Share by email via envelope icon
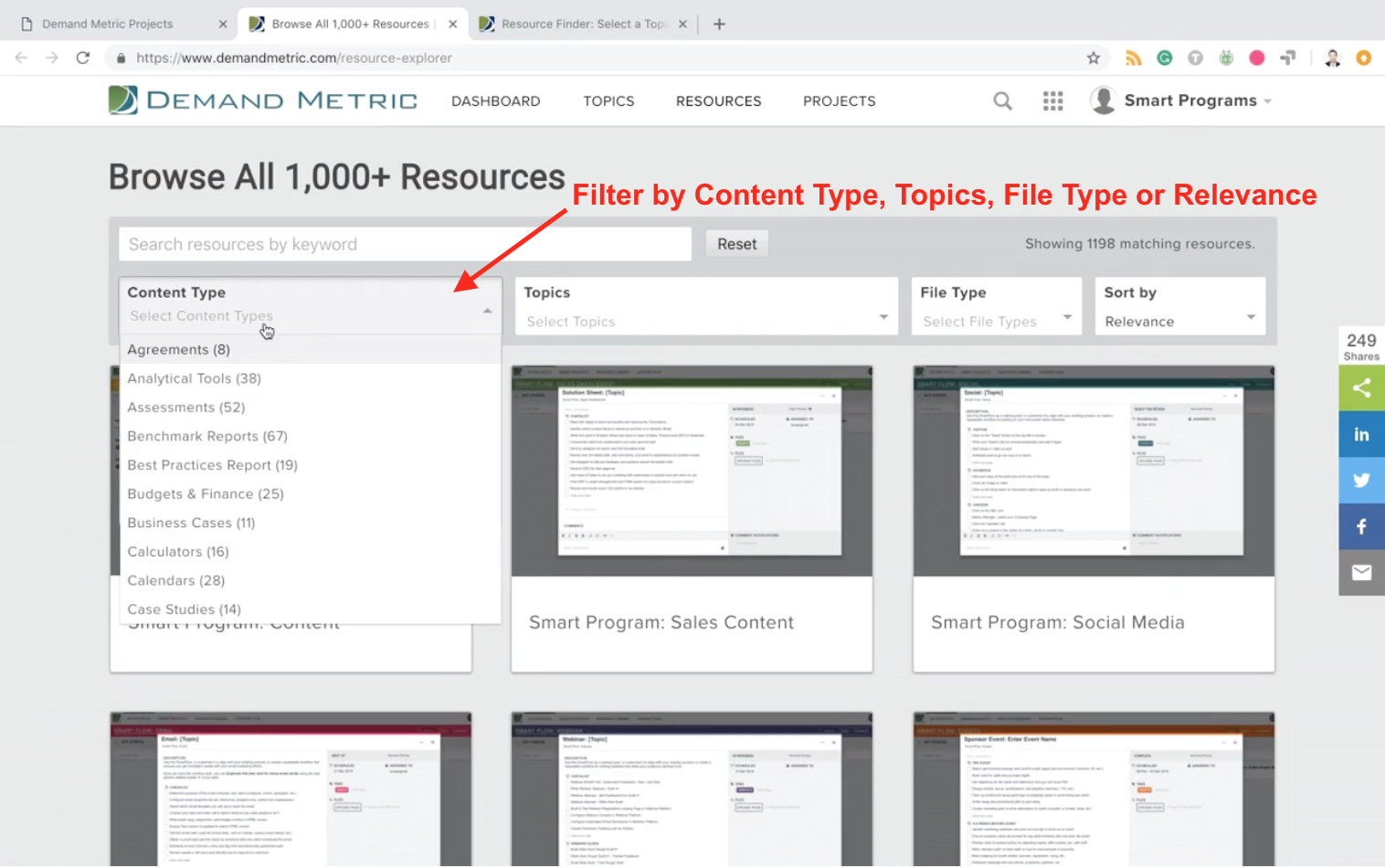This screenshot has width=1385, height=868. pos(1362,573)
